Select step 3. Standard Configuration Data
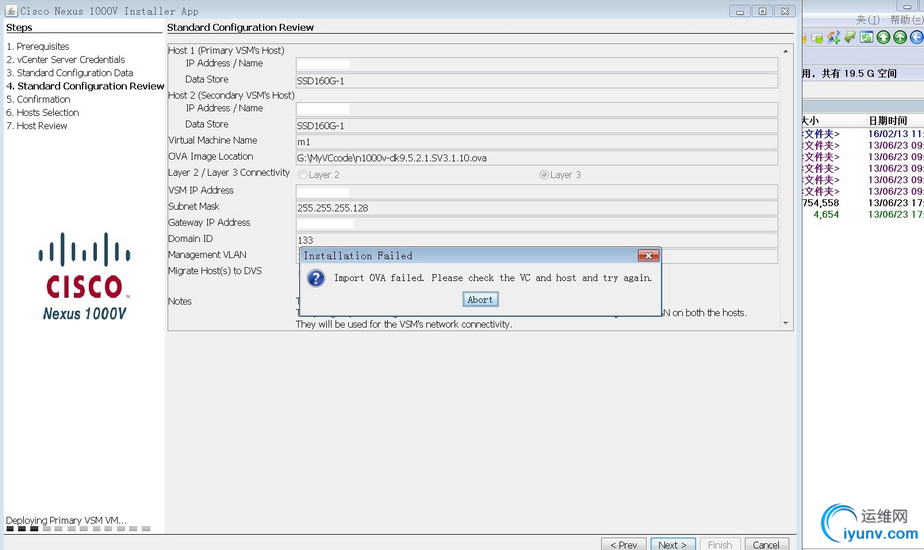Image resolution: width=924 pixels, height=550 pixels. coord(70,73)
